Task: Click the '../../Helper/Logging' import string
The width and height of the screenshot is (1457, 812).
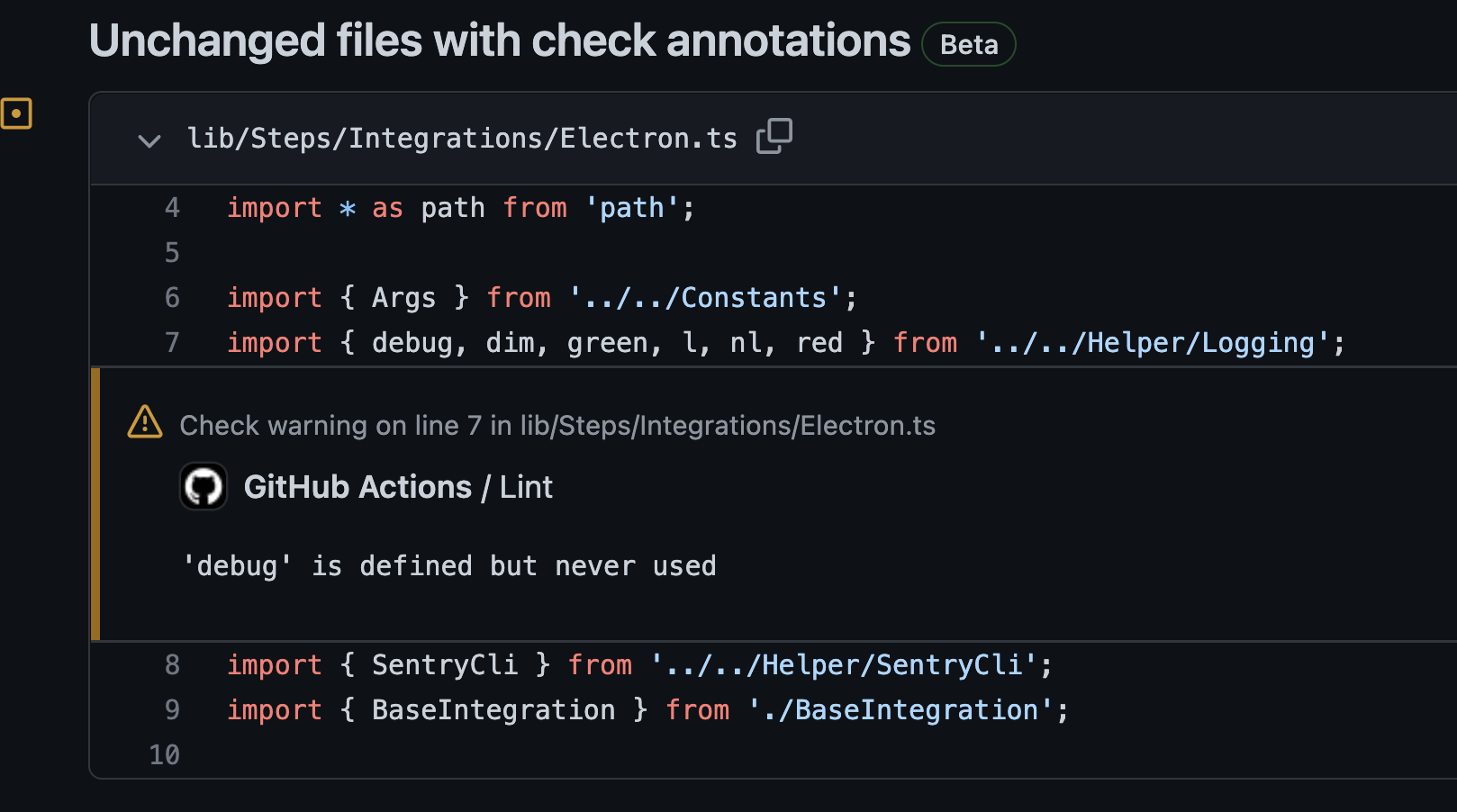Action: tap(1153, 343)
